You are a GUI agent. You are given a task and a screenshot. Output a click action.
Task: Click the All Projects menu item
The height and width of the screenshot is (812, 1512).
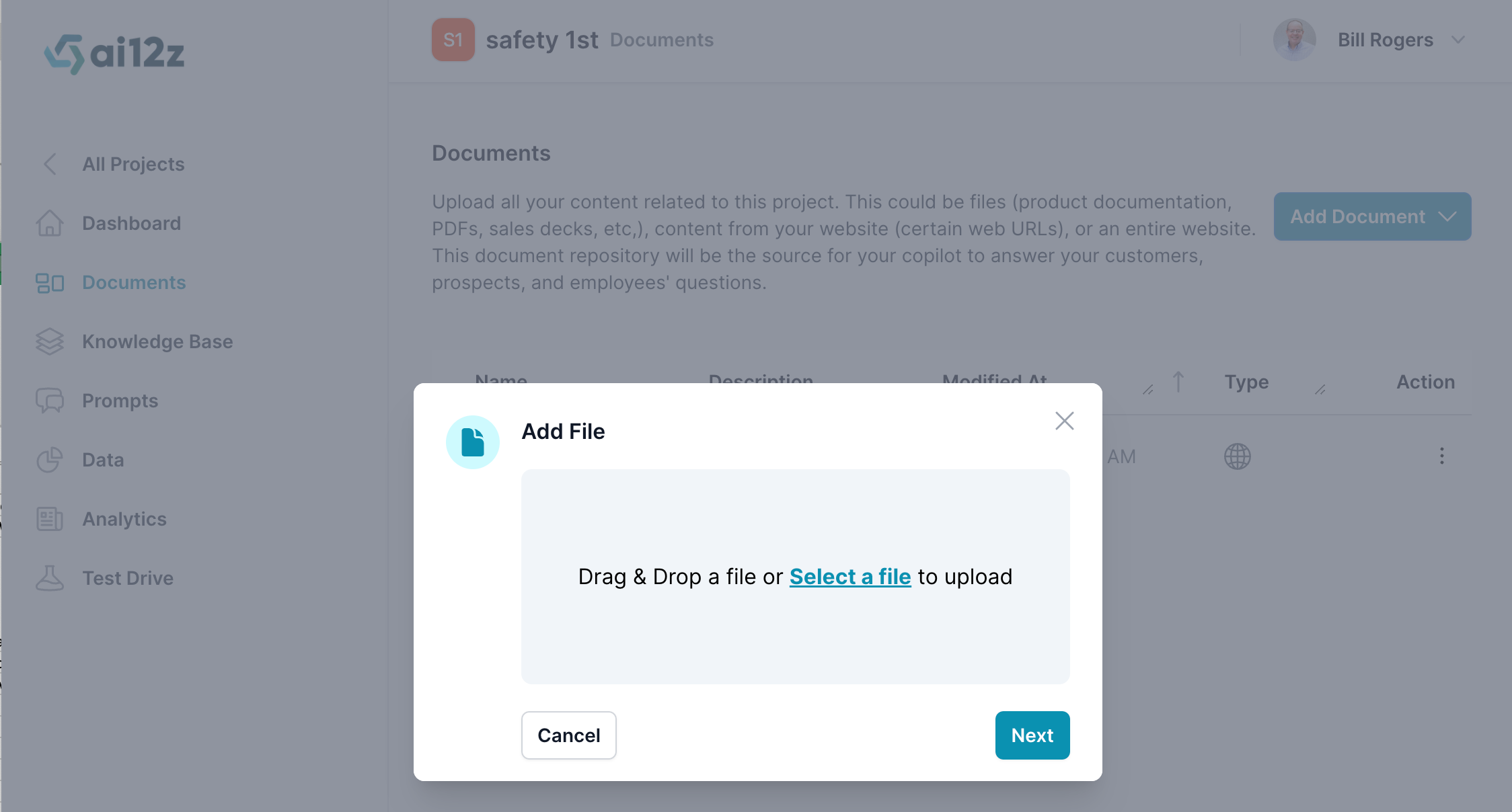pyautogui.click(x=134, y=164)
